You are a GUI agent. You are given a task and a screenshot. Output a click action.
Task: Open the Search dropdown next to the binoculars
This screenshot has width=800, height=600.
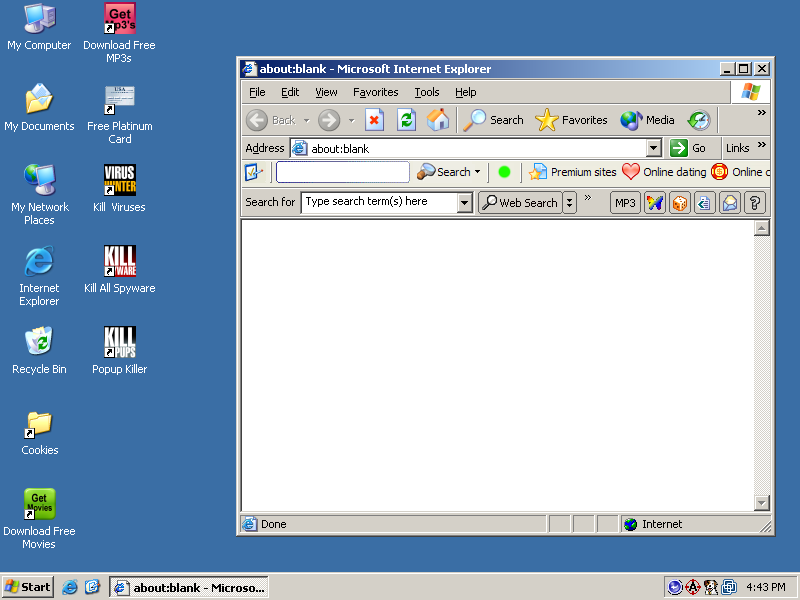click(478, 172)
